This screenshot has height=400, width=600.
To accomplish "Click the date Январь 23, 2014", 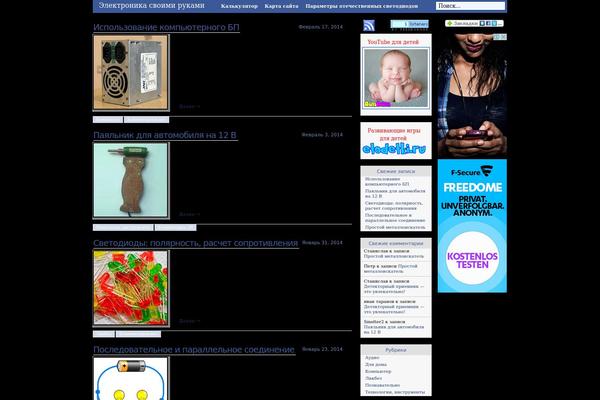I will coord(322,349).
